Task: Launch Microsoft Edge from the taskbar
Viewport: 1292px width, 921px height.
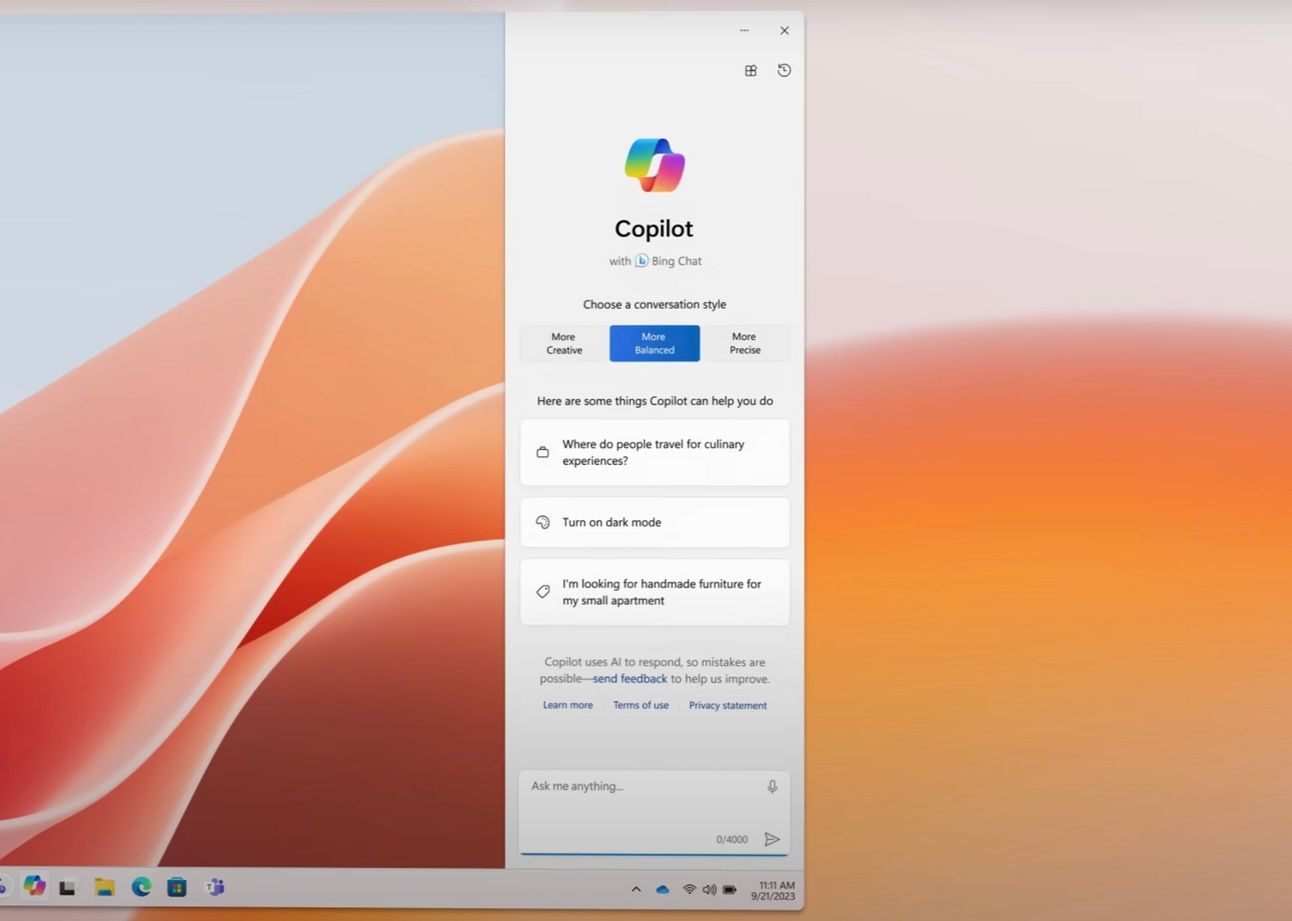Action: 141,887
